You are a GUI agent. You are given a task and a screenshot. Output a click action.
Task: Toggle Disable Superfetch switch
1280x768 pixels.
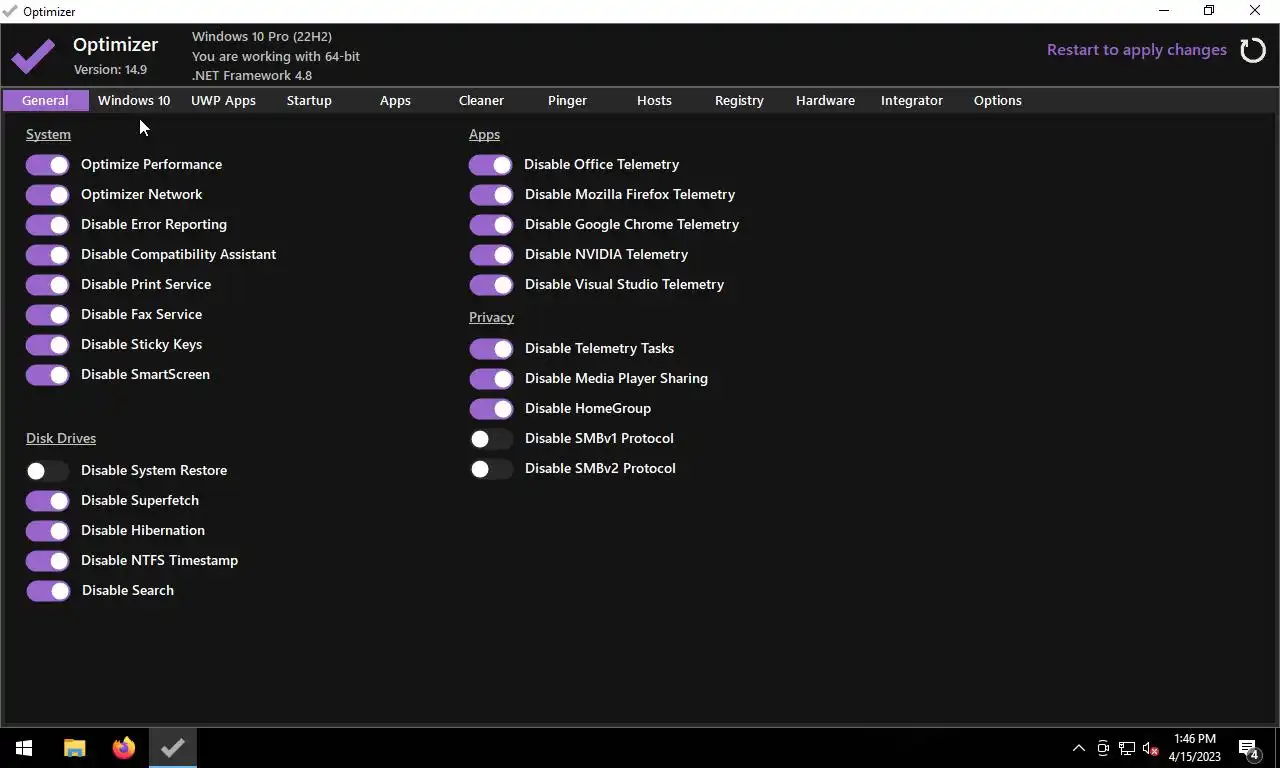[x=48, y=501]
